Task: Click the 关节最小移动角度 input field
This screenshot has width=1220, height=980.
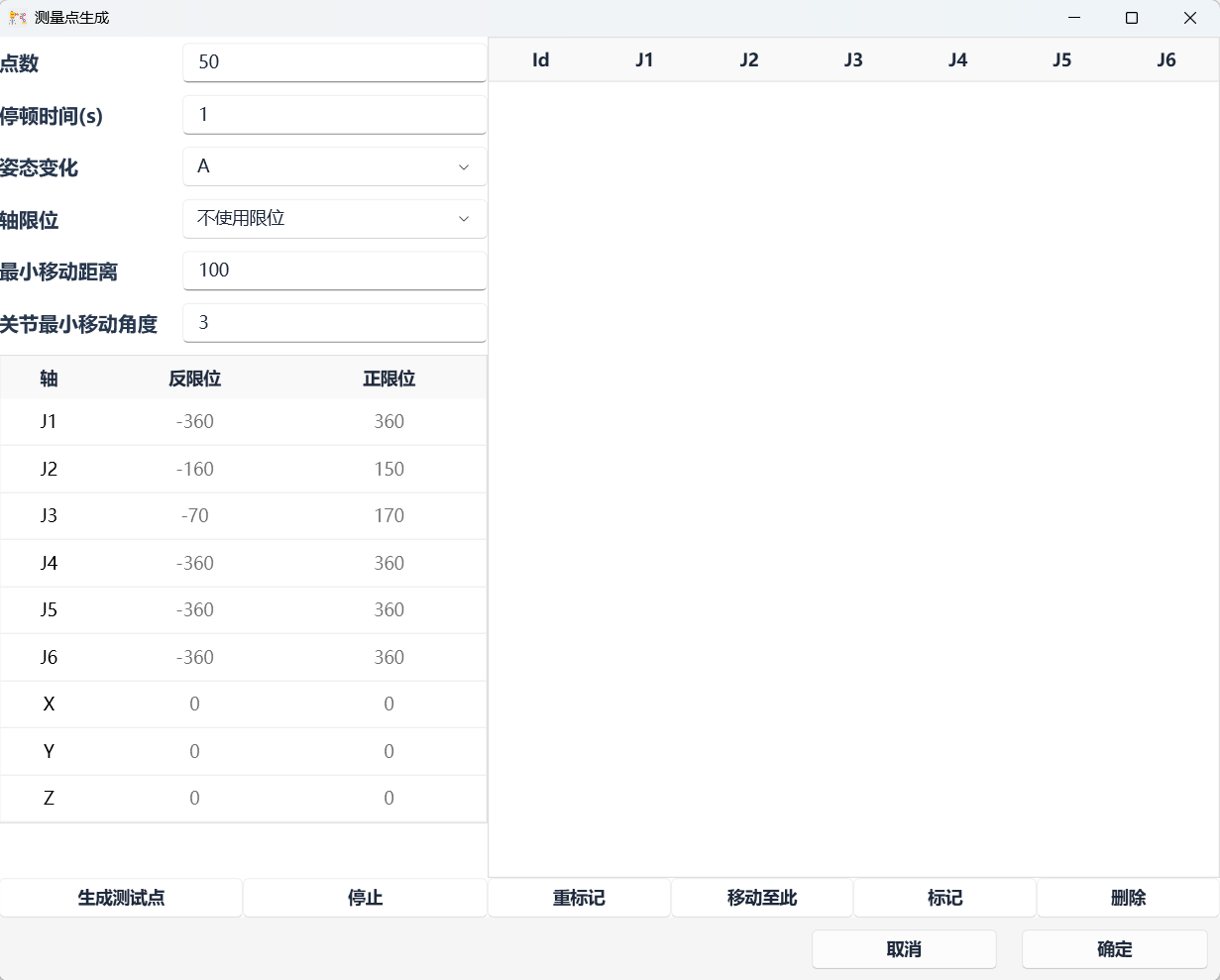Action: [x=335, y=323]
